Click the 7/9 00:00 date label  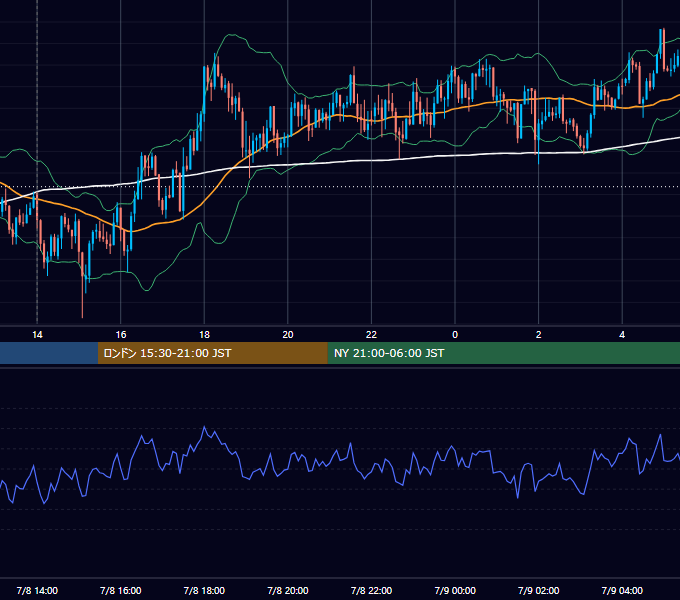pos(455,590)
